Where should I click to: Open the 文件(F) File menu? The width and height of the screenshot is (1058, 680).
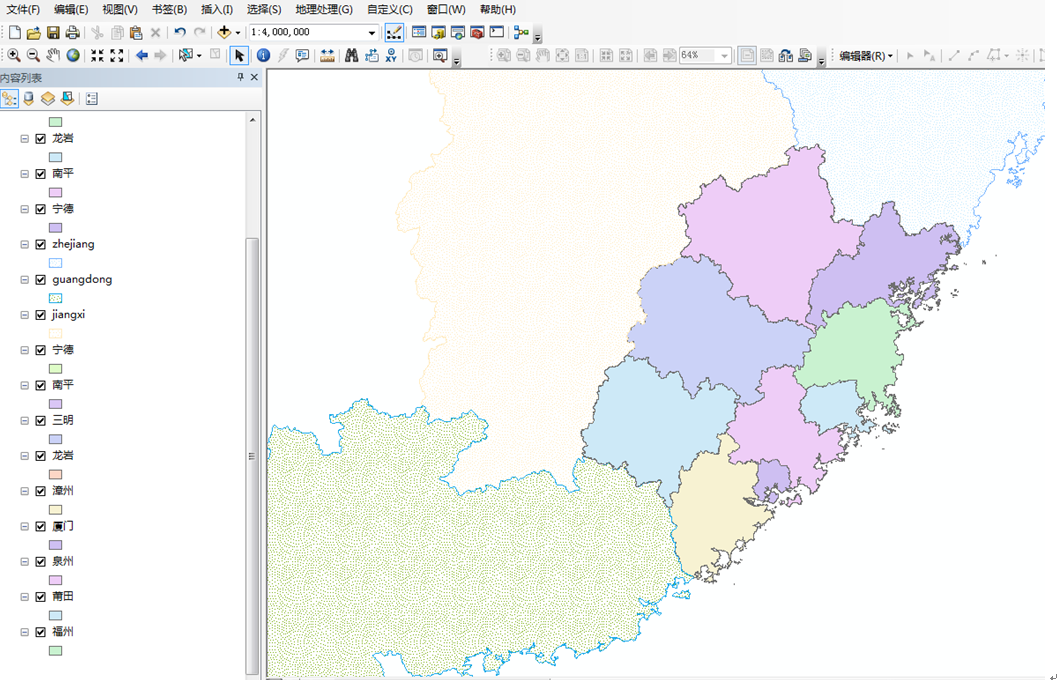pos(23,9)
